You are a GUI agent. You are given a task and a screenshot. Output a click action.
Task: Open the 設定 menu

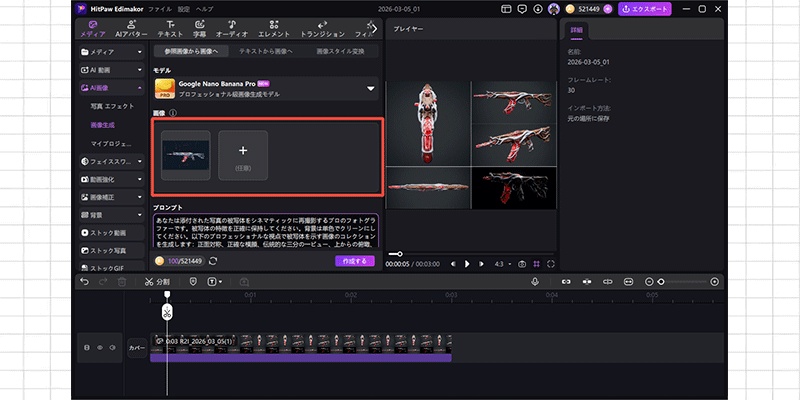click(183, 9)
